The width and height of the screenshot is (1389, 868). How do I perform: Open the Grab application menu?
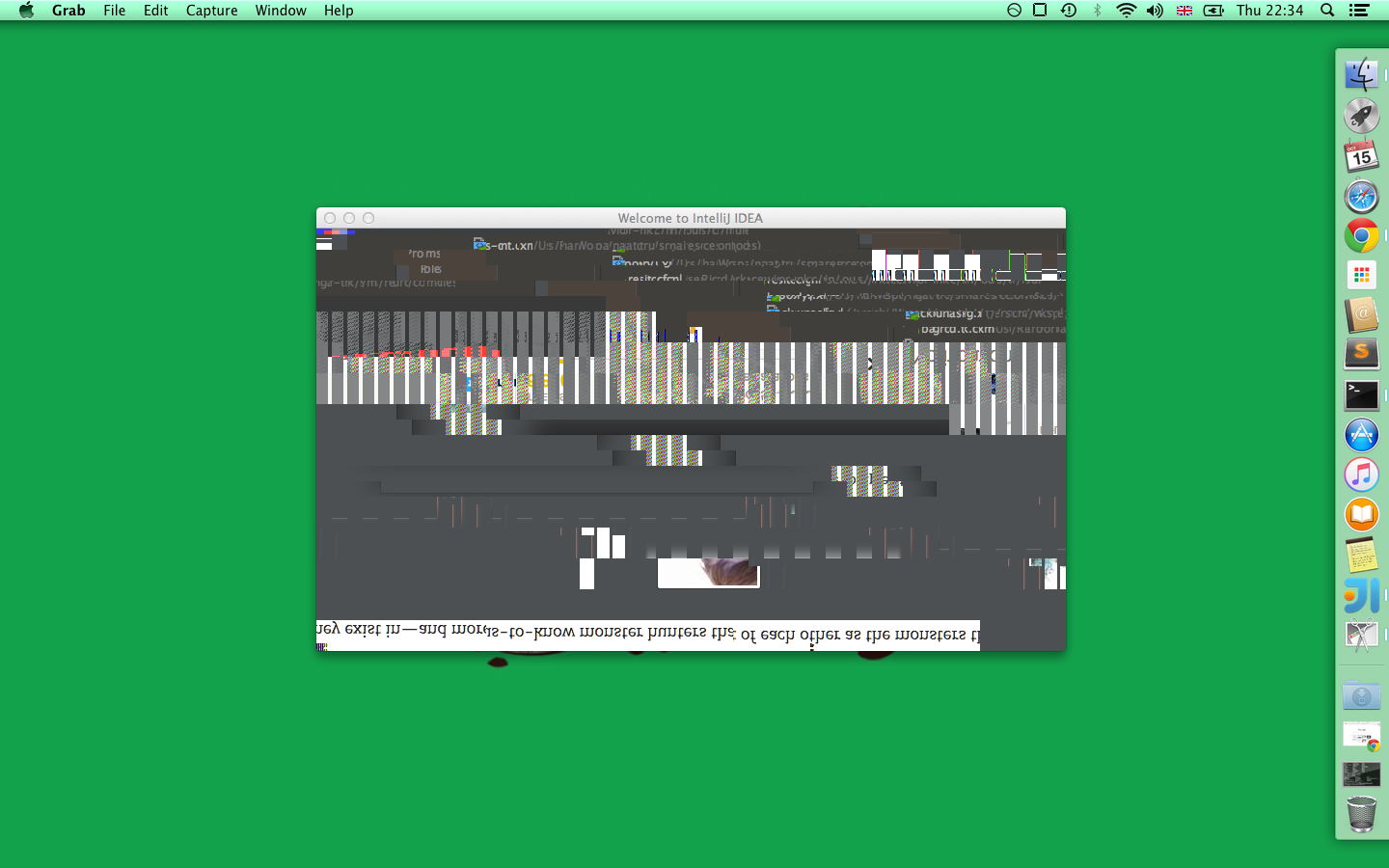click(68, 11)
